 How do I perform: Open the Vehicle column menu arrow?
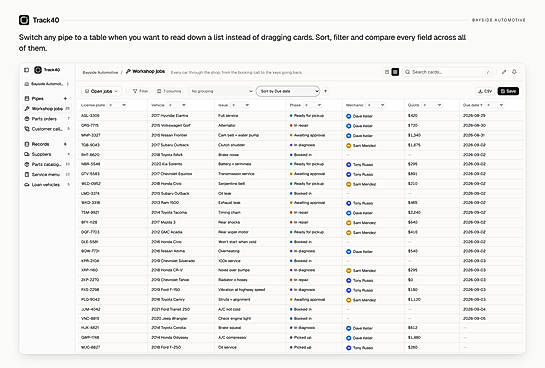click(x=184, y=105)
